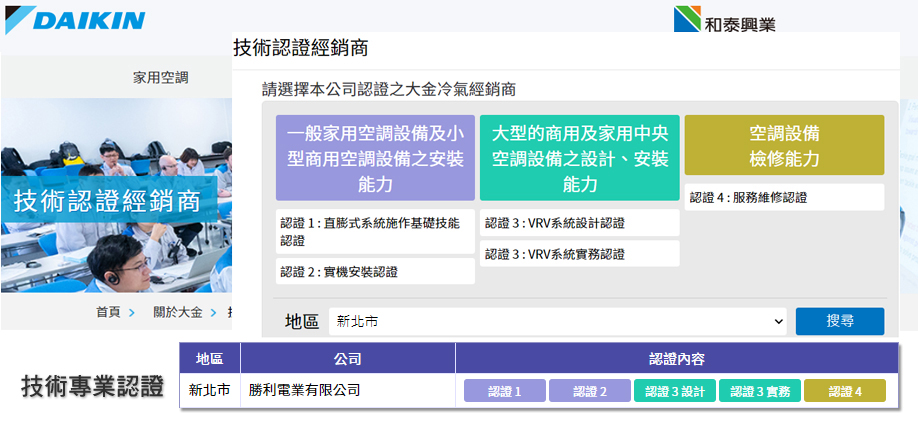Click the 技術認證經銷商 panel heading

[301, 48]
